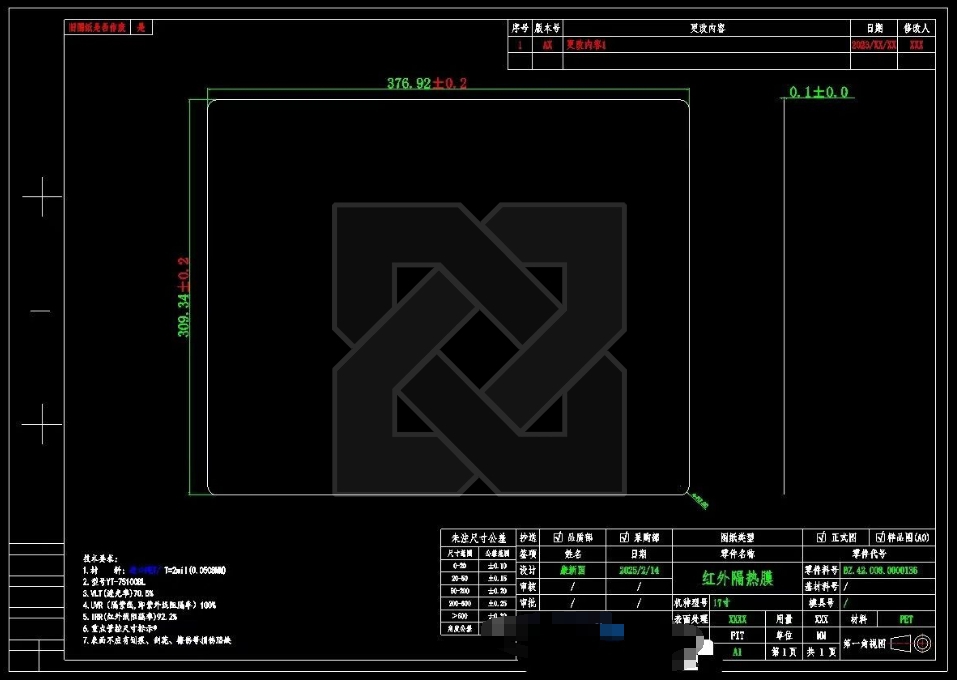The image size is (959, 680).
Task: Click the 抄送 label
Action: click(x=528, y=538)
